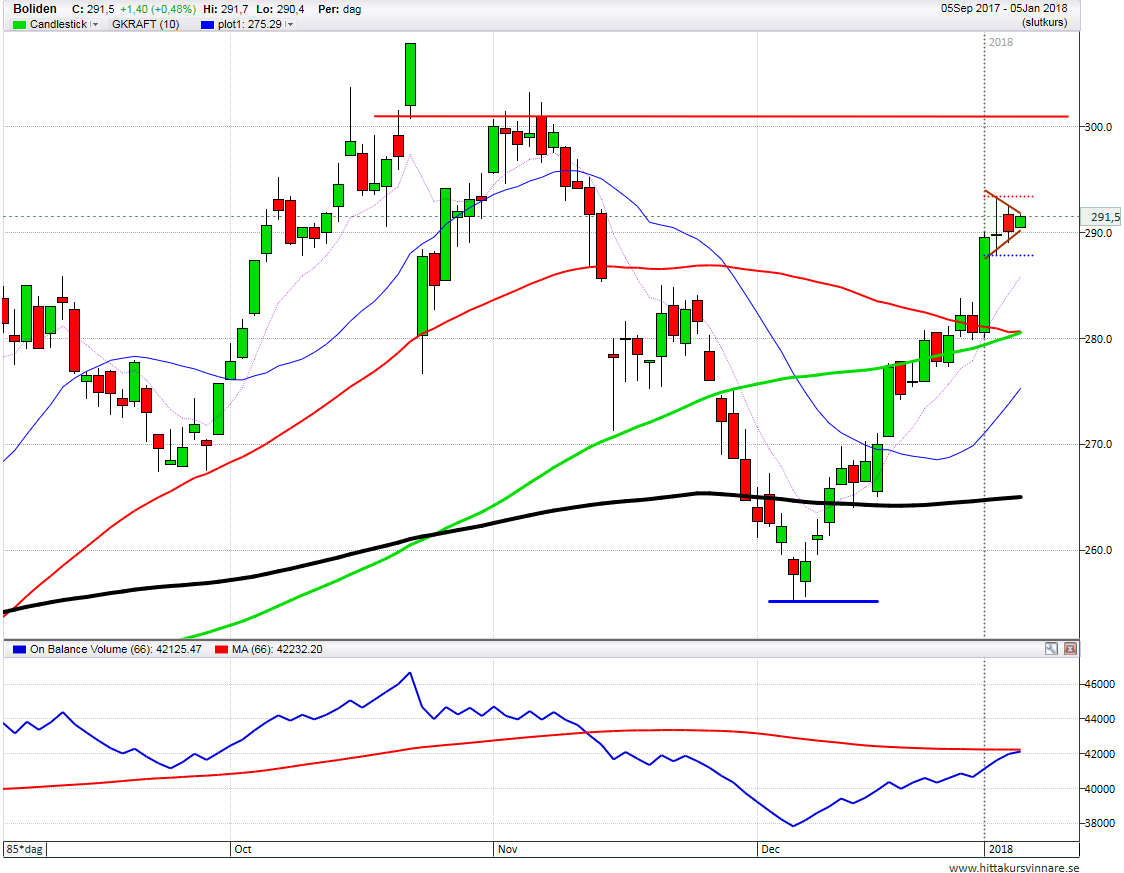
Task: Click the (slutkurs) label
Action: point(1044,22)
